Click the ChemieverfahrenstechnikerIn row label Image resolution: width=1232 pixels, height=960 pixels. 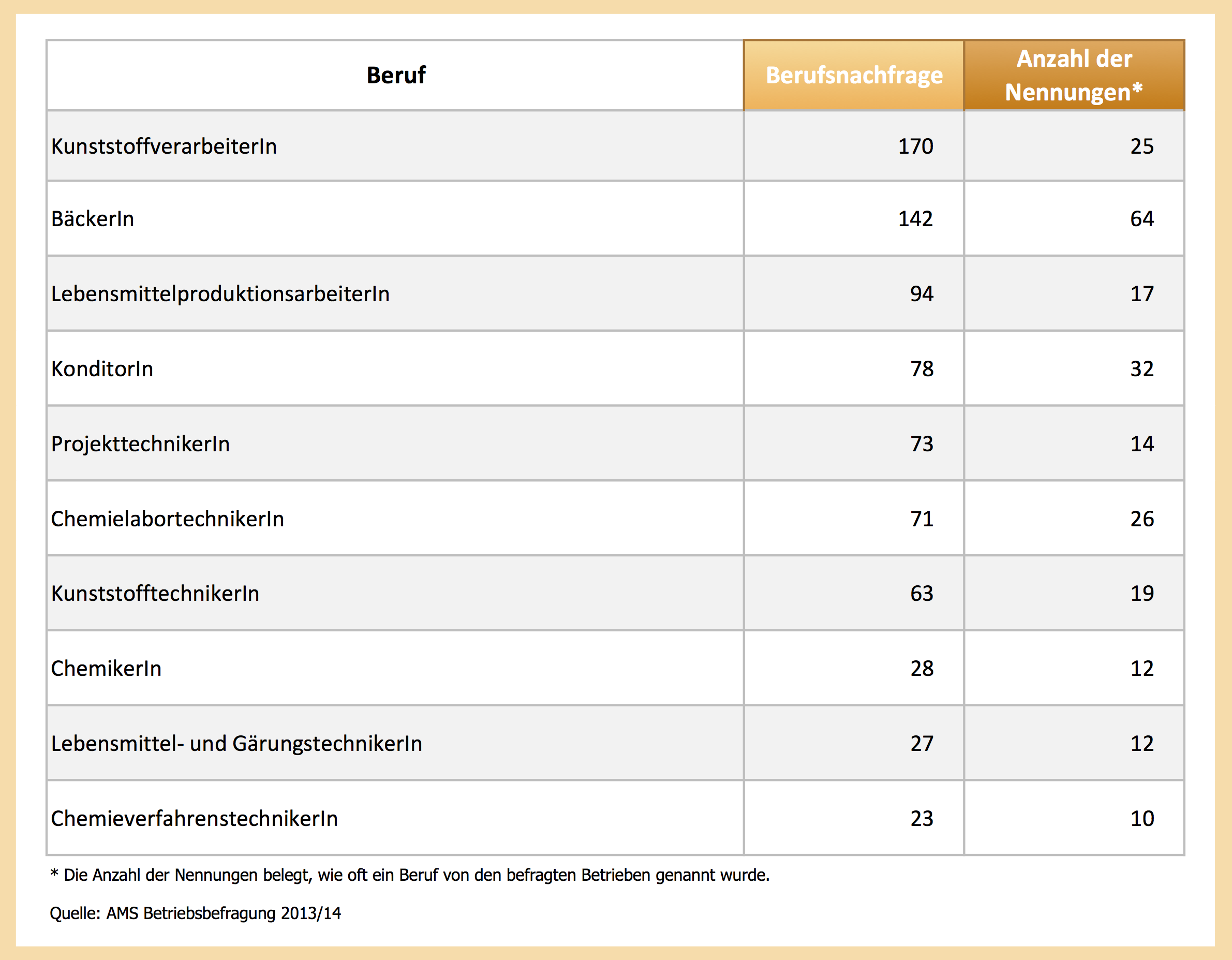coord(195,818)
